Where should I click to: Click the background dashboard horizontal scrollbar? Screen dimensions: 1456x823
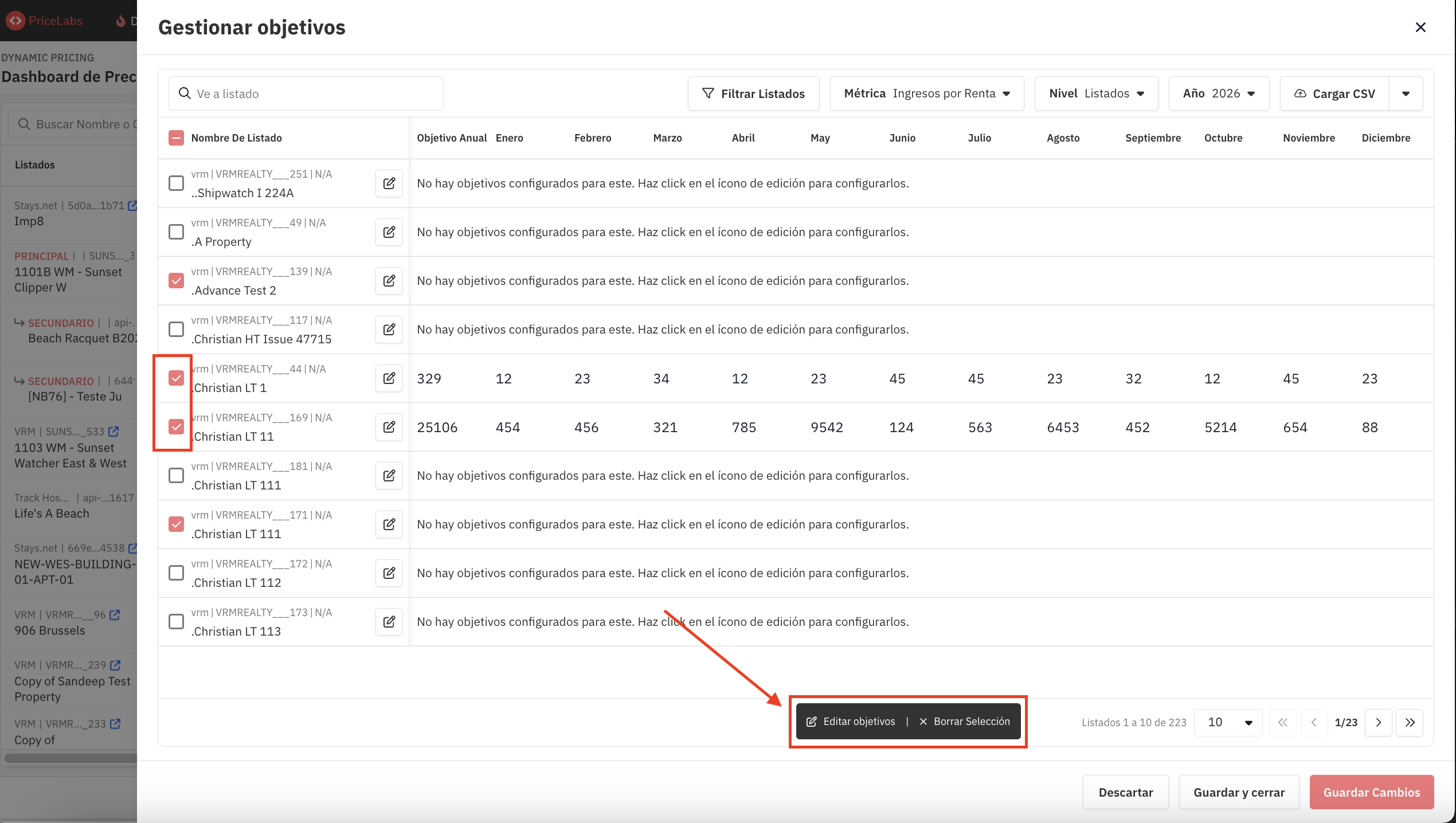(x=71, y=758)
